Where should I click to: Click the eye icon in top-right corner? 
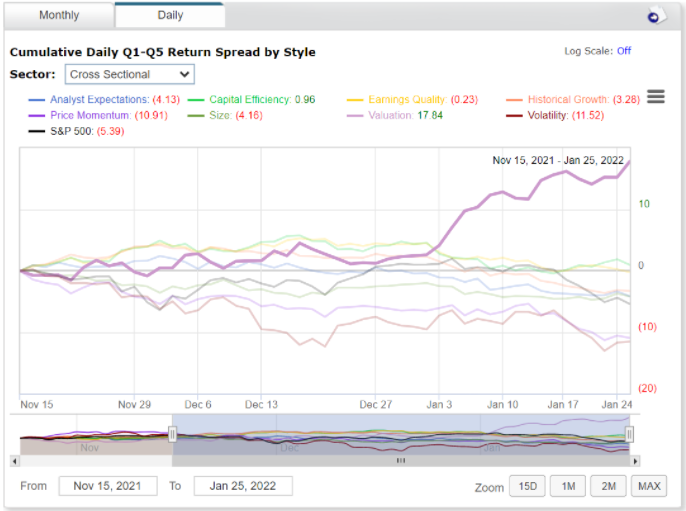(655, 16)
